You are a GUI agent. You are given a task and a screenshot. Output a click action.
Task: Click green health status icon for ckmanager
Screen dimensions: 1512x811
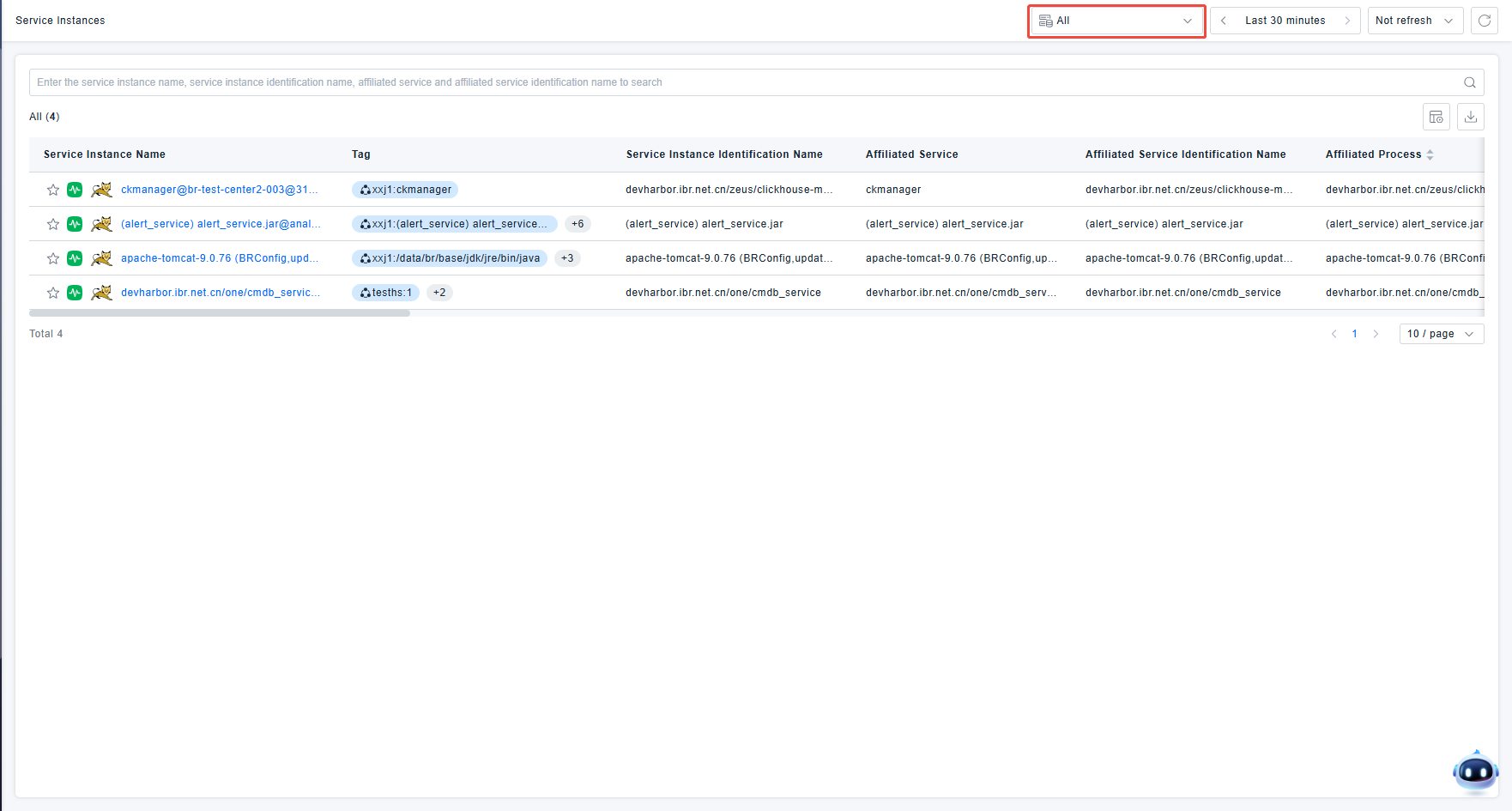point(75,190)
